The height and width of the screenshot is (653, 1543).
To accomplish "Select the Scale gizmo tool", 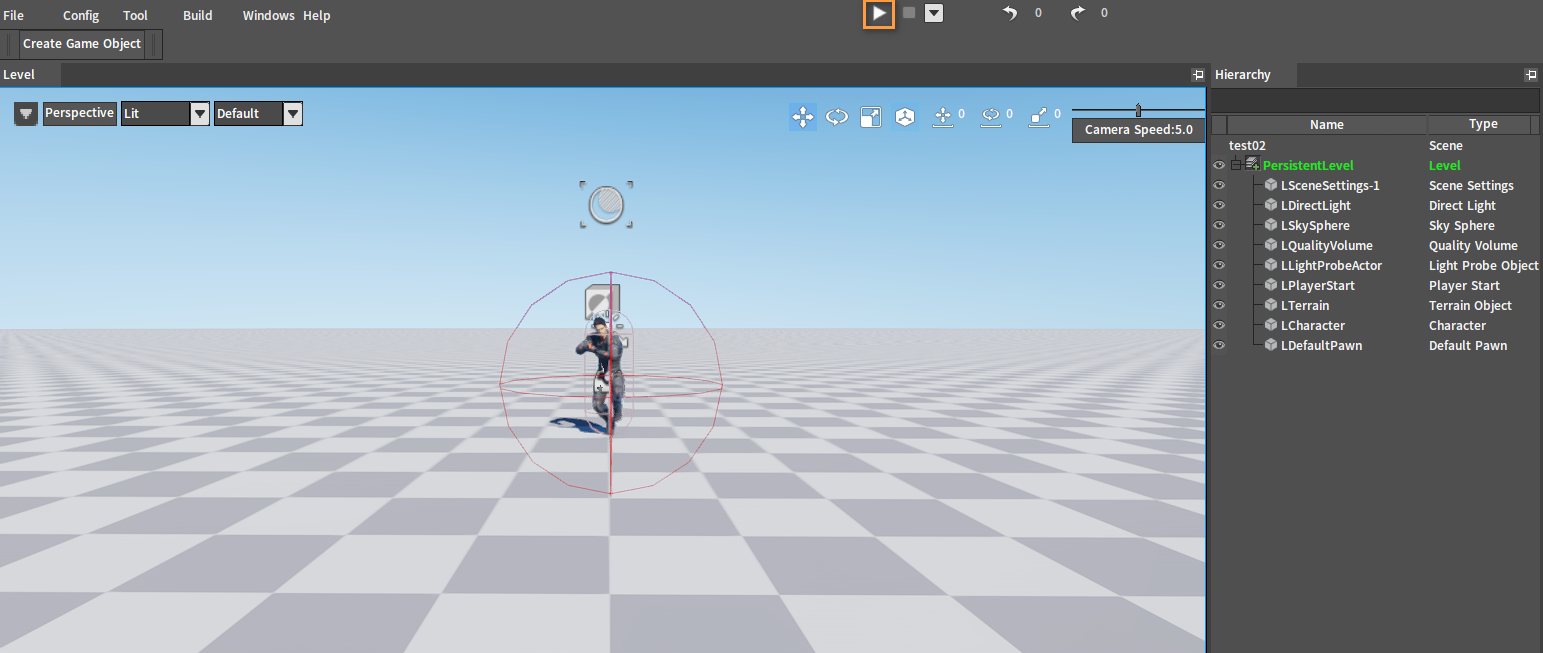I will 871,117.
